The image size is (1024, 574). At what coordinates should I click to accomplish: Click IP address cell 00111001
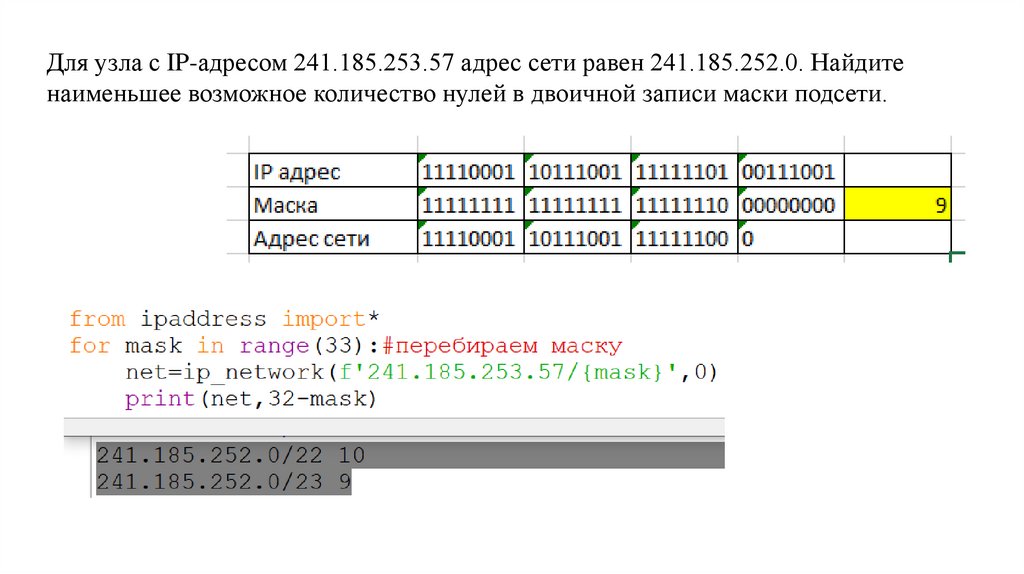[790, 171]
